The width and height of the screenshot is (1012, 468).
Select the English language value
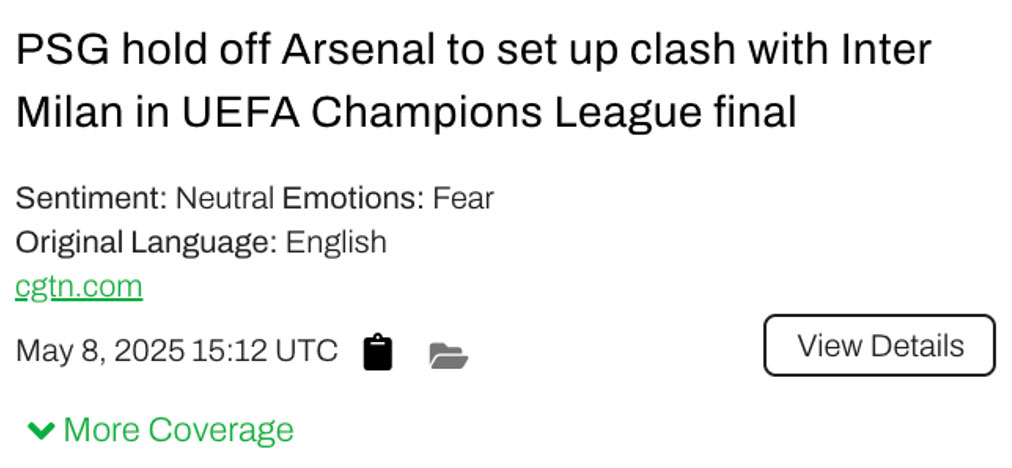click(x=336, y=242)
